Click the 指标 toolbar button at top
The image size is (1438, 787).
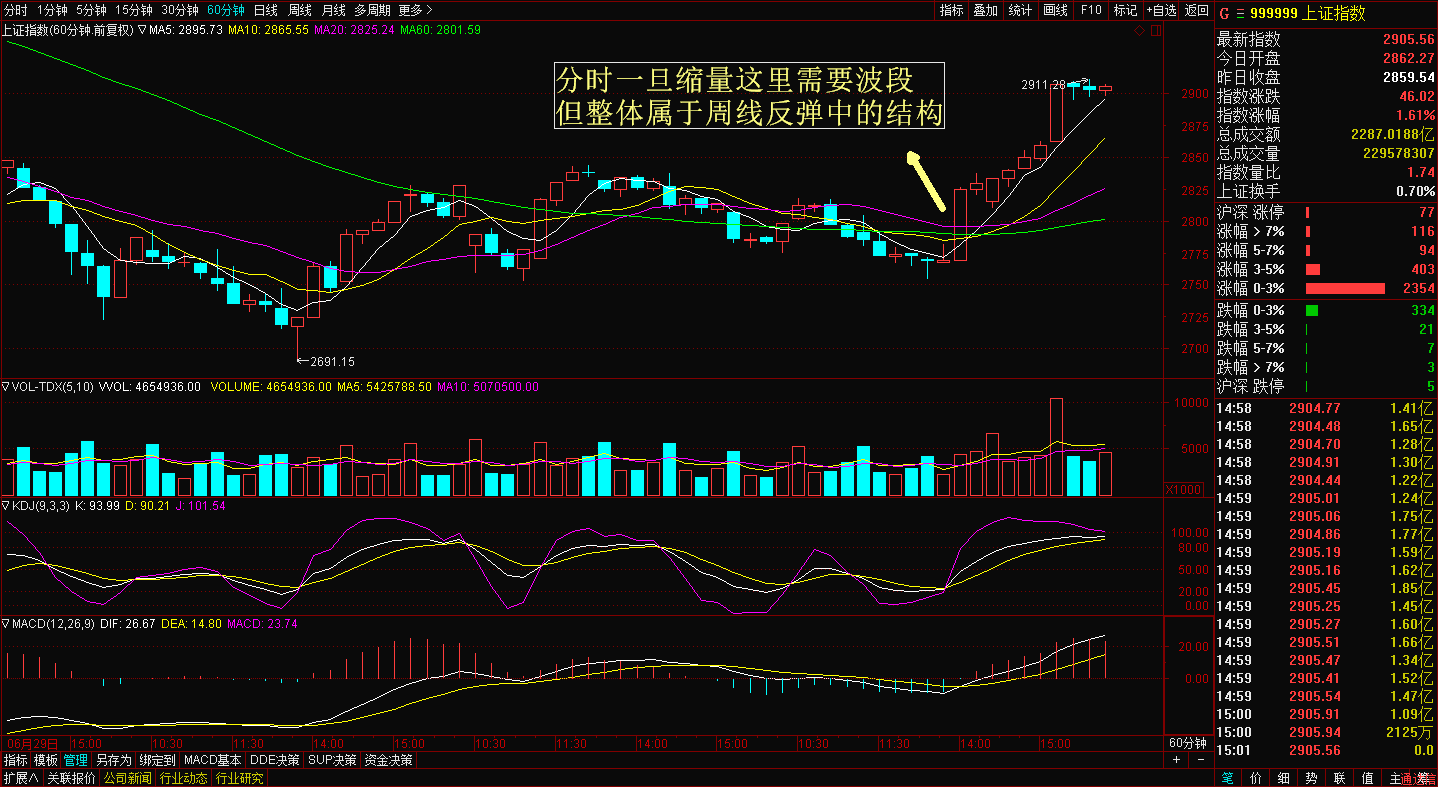coord(951,10)
